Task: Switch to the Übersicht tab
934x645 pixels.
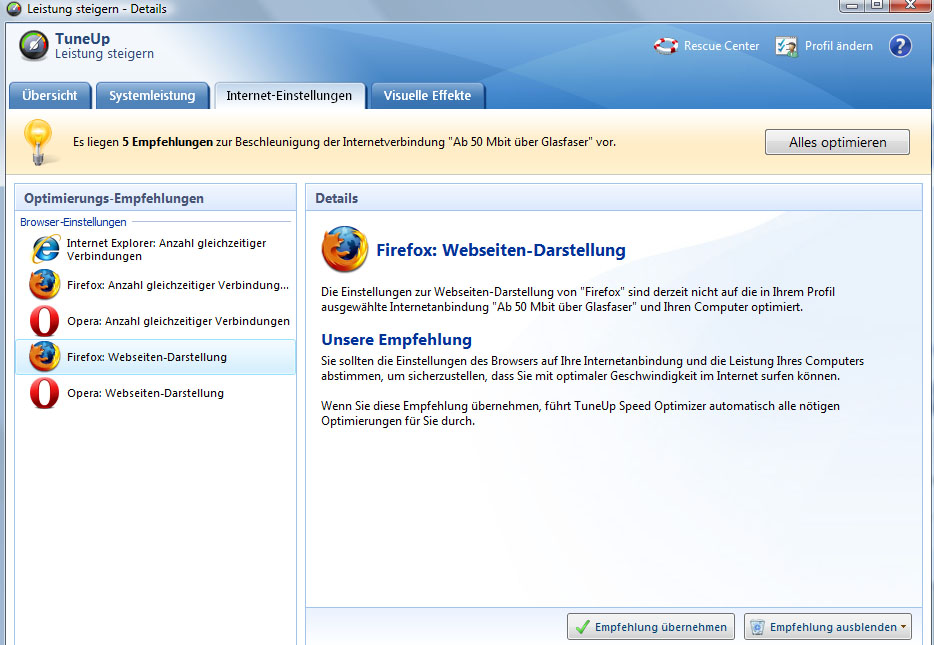Action: tap(50, 96)
